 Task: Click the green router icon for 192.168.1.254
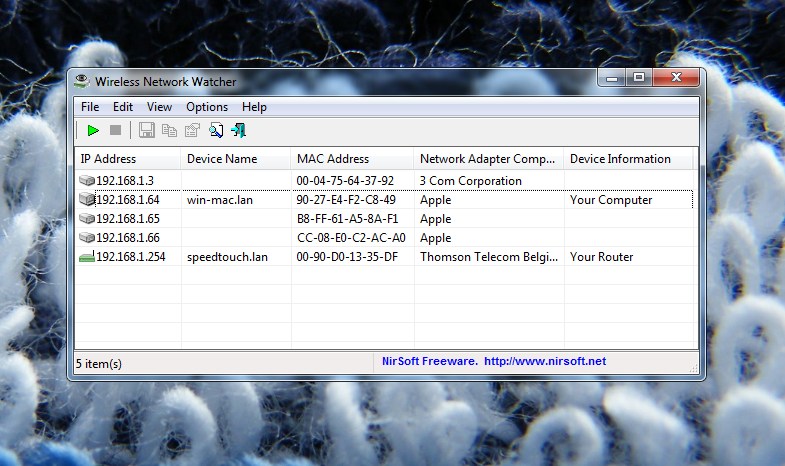point(87,257)
